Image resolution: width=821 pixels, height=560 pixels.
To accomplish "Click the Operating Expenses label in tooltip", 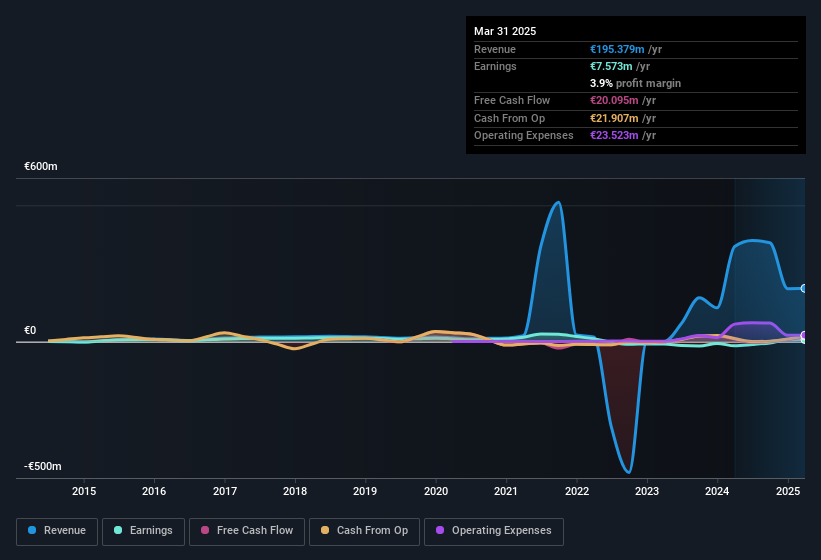I will (524, 136).
